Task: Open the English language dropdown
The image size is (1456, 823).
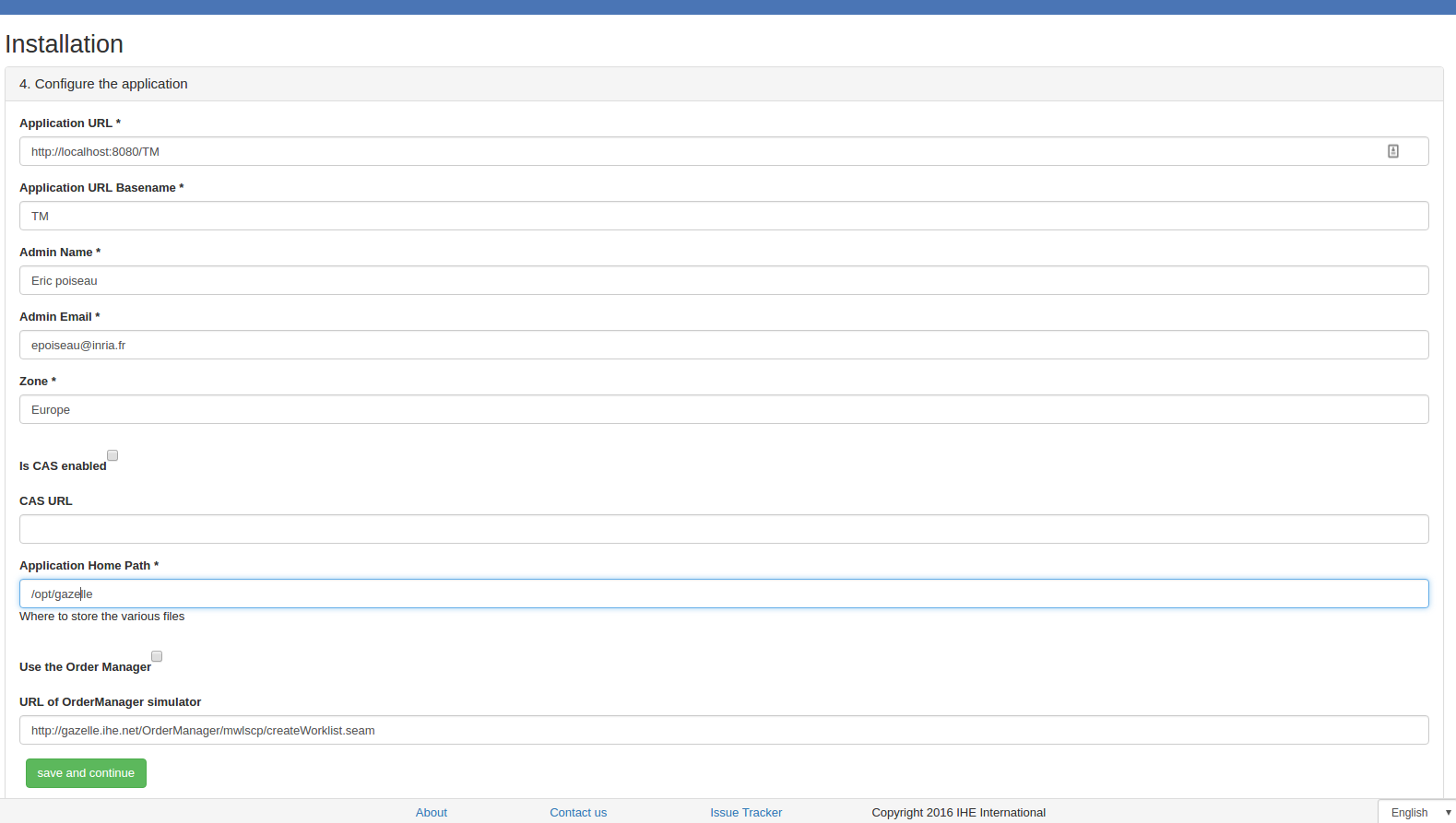Action: 1417,812
